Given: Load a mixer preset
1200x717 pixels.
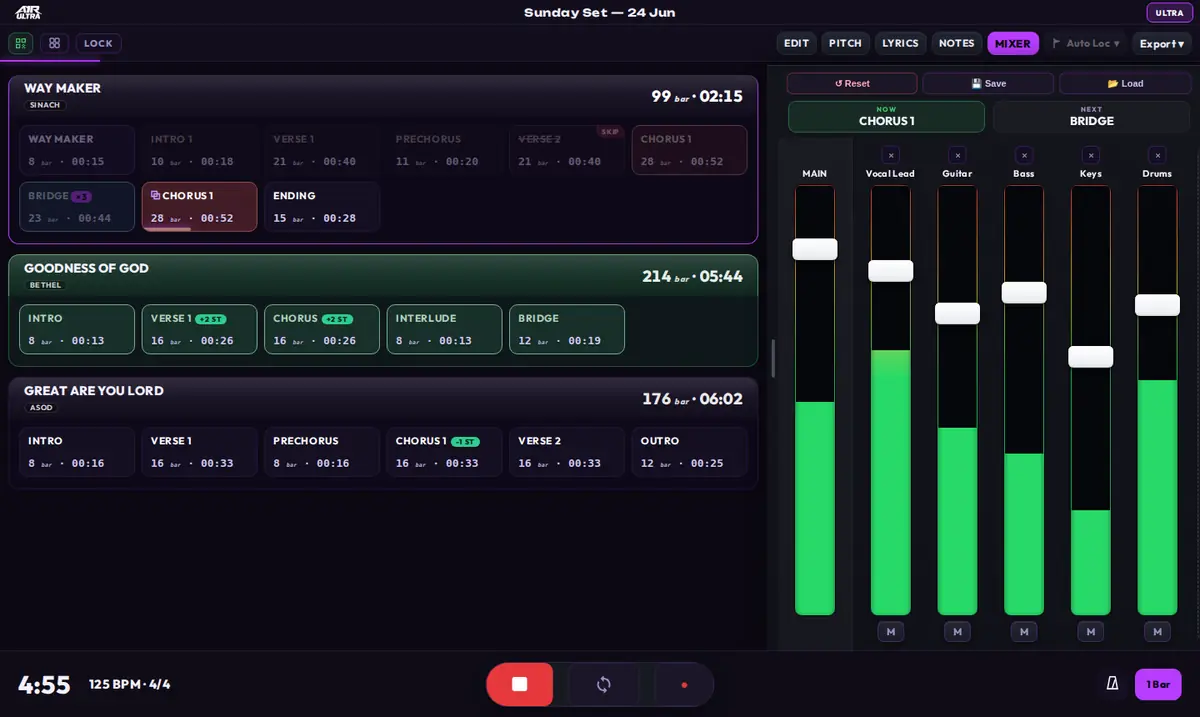Looking at the screenshot, I should [x=1125, y=83].
